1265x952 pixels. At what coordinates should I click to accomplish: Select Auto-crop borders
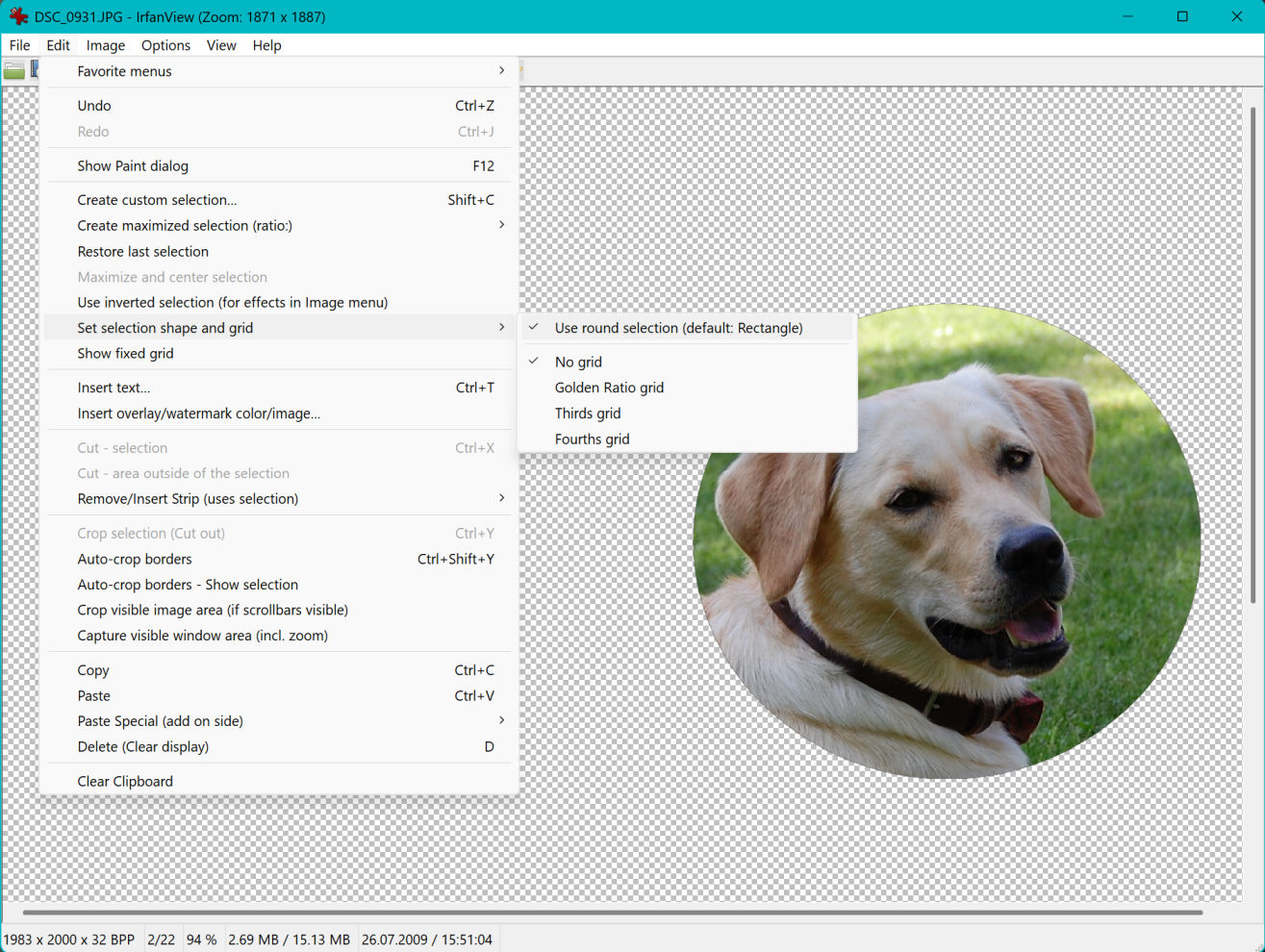(x=135, y=560)
